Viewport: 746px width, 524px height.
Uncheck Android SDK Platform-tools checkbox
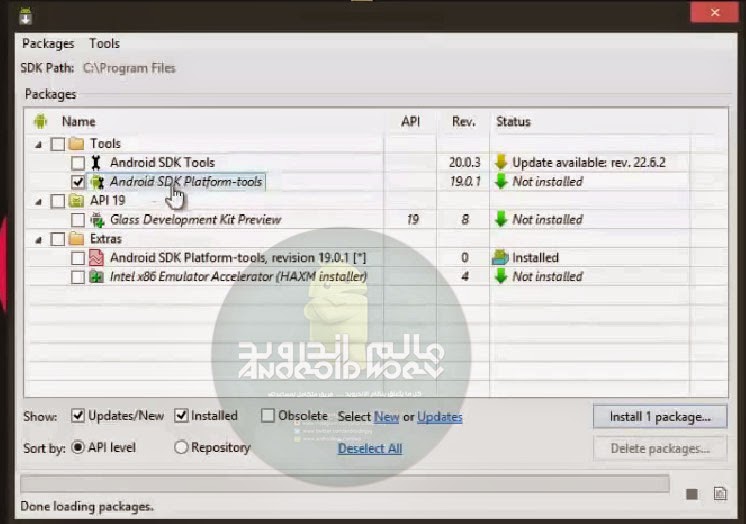pos(78,182)
